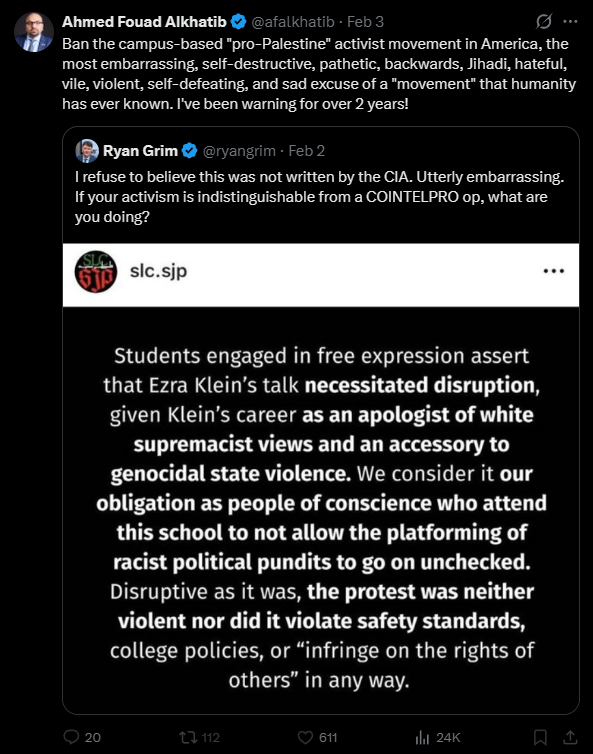Click the slc.sjp logo avatar
593x754 pixels.
(96, 272)
